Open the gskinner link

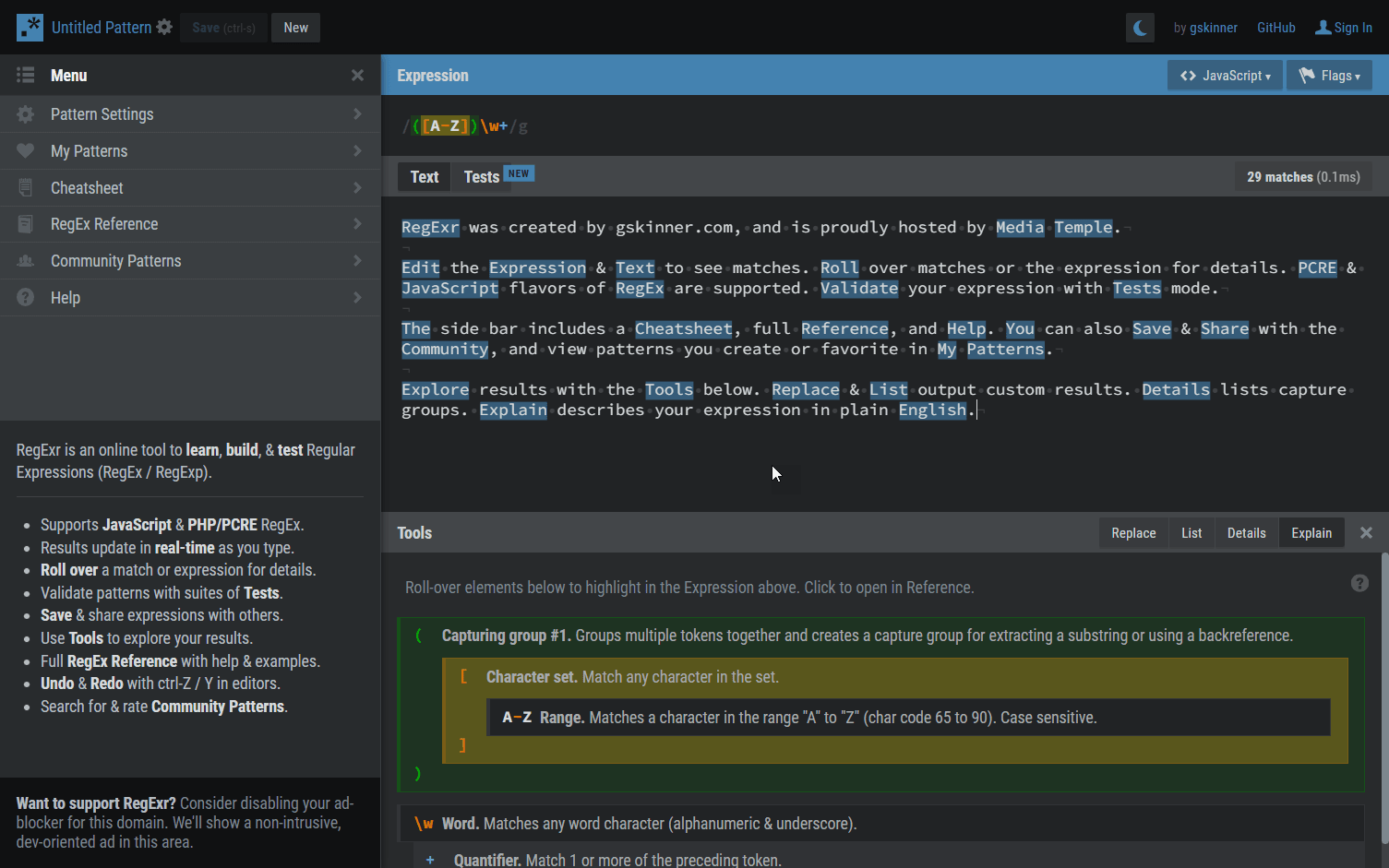click(x=1214, y=28)
